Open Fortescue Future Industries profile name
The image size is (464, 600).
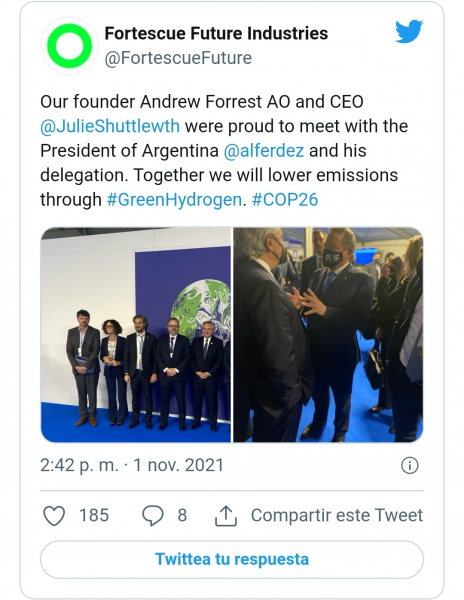(x=216, y=33)
